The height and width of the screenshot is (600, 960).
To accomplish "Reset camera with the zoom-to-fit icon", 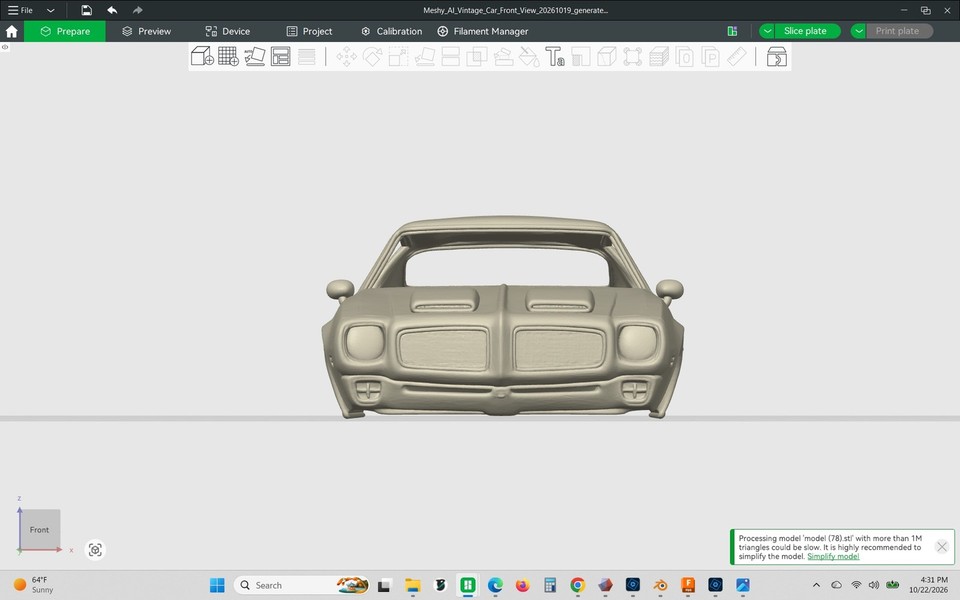I will point(95,550).
